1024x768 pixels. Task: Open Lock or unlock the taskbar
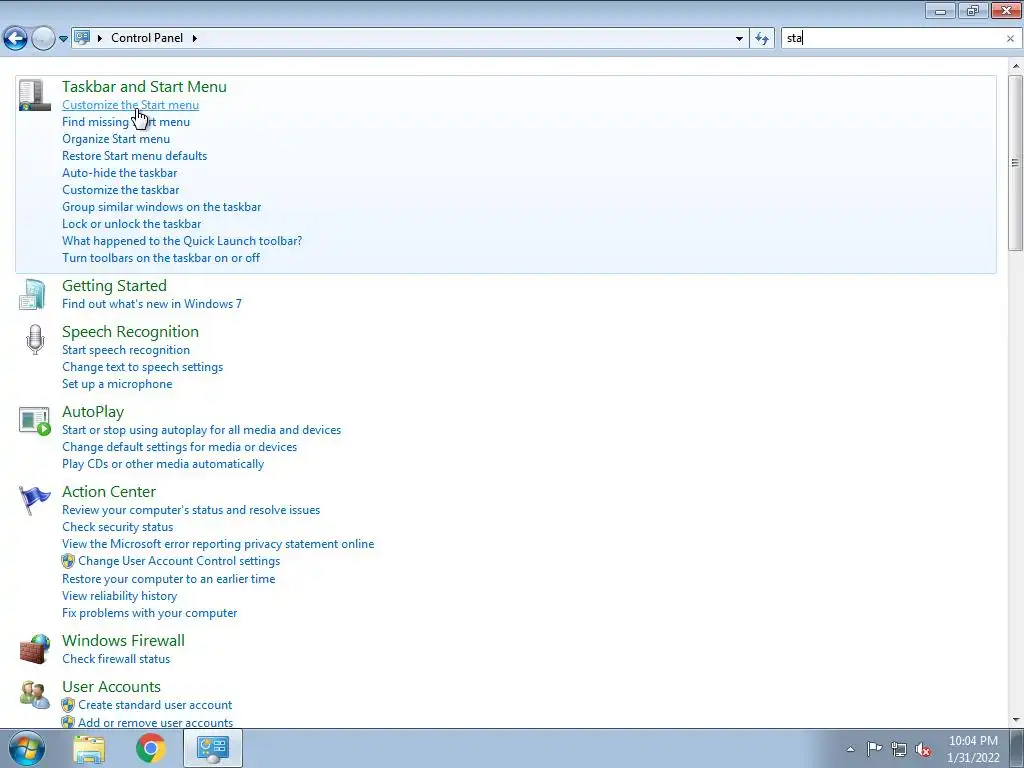pos(131,224)
